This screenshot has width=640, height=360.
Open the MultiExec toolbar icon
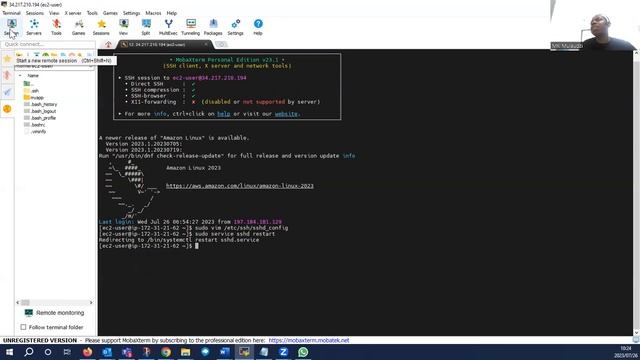[x=168, y=27]
